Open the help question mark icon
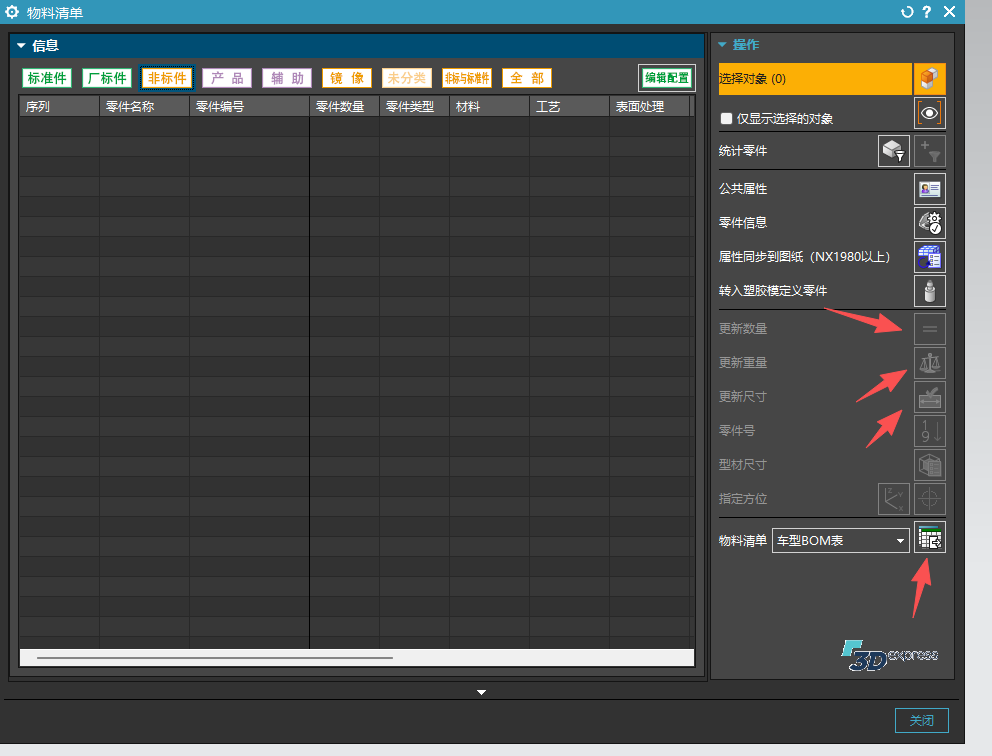Viewport: 992px width, 756px height. 927,12
